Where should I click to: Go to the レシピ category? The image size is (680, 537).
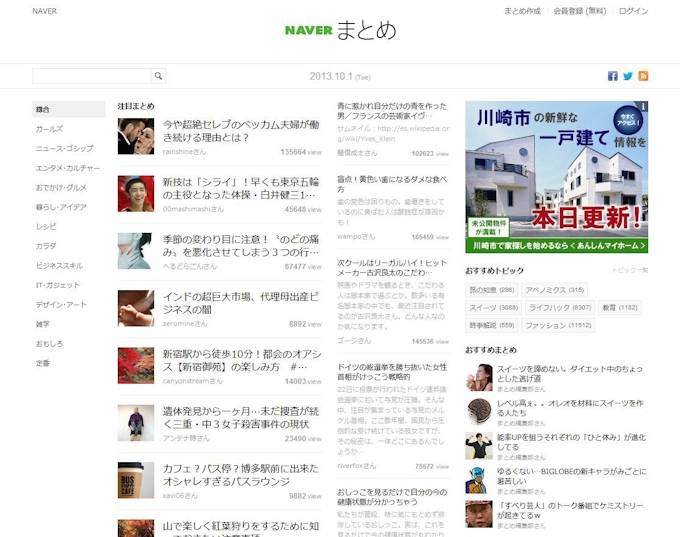[x=47, y=226]
